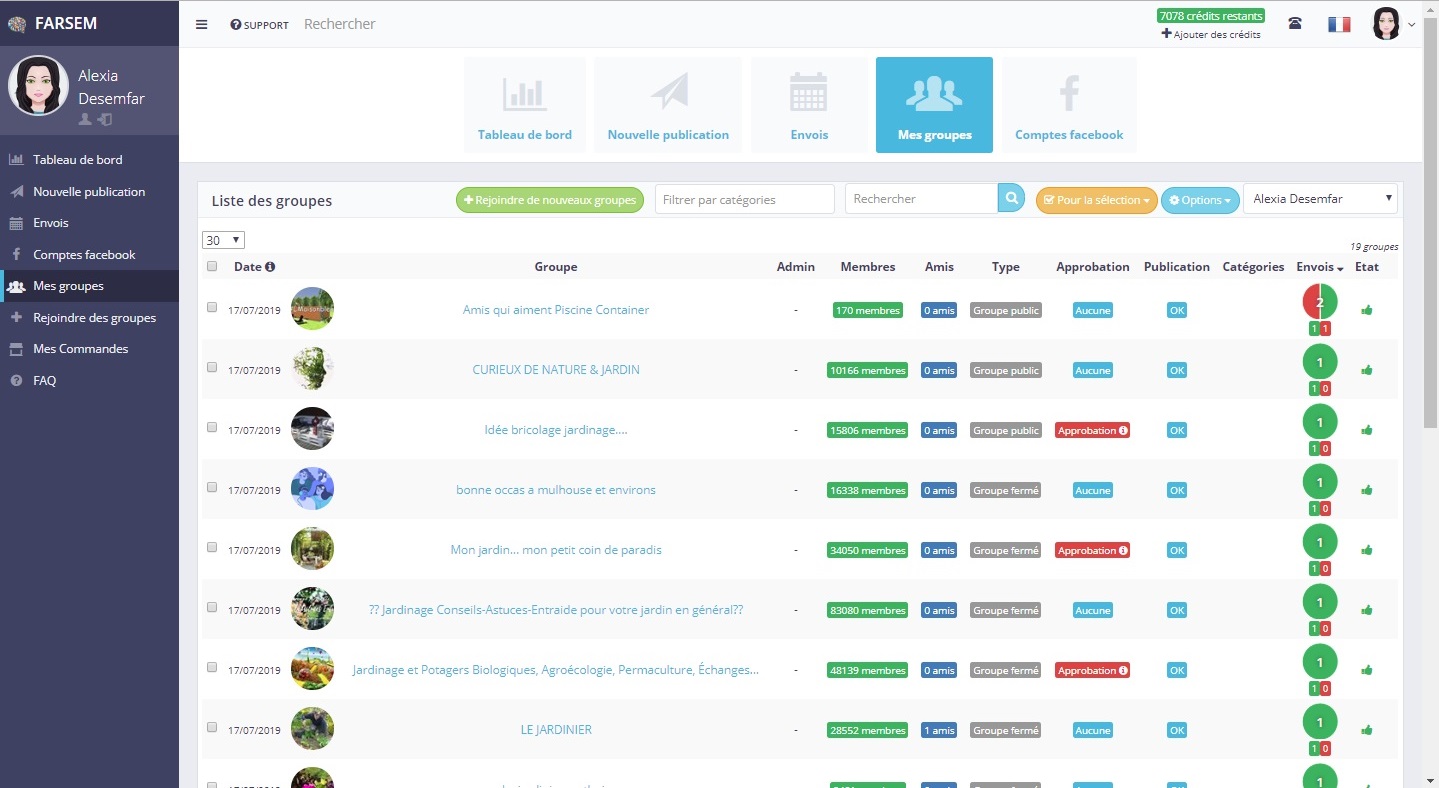Check the select-all groups checkbox in header
This screenshot has width=1439, height=788.
[212, 266]
